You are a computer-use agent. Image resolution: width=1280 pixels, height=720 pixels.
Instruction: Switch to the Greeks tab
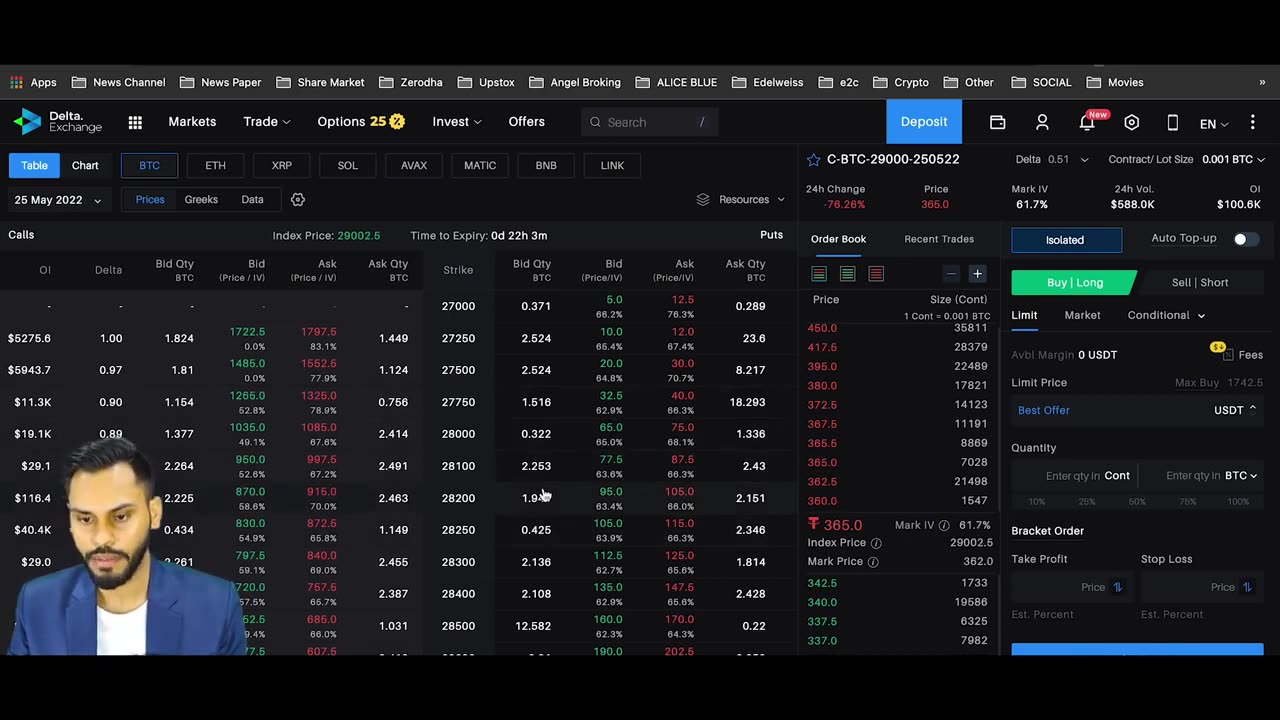[201, 199]
